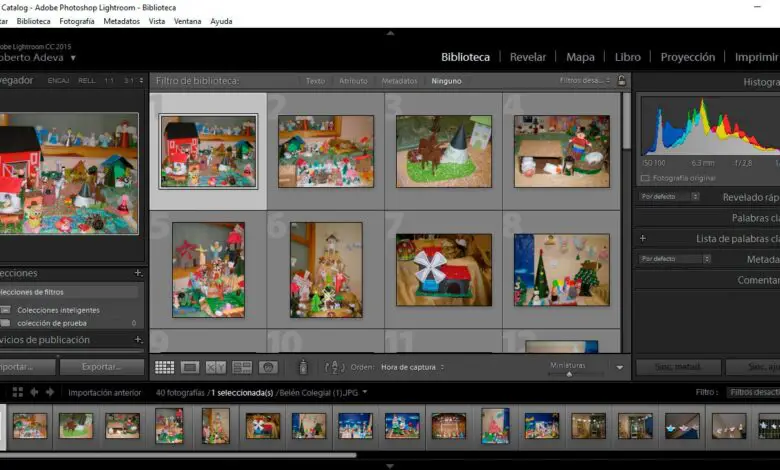Click the grid vertical scrollbar
Screen dimensions: 780x470
[626, 121]
